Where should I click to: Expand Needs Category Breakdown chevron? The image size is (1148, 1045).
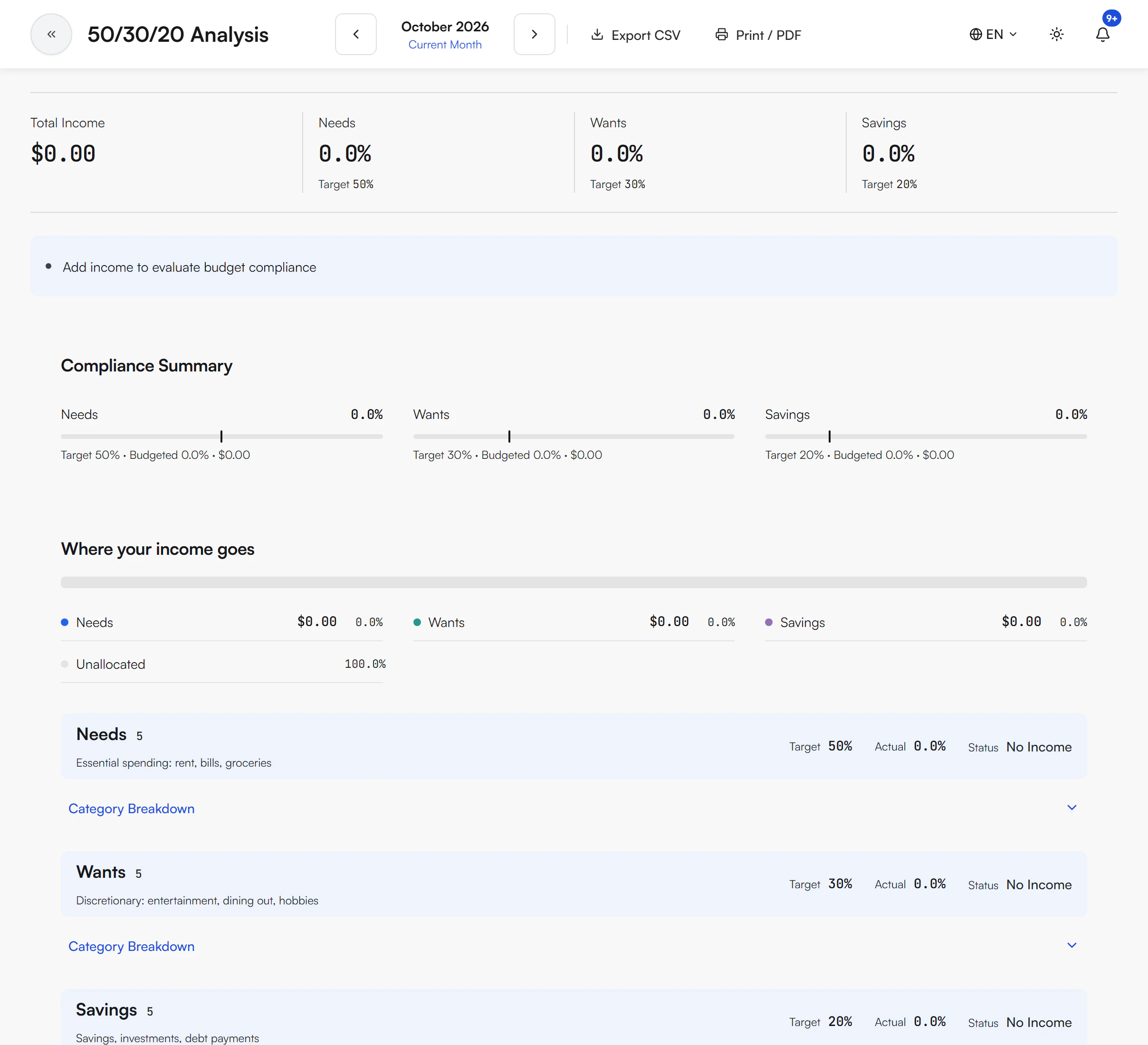coord(1071,807)
